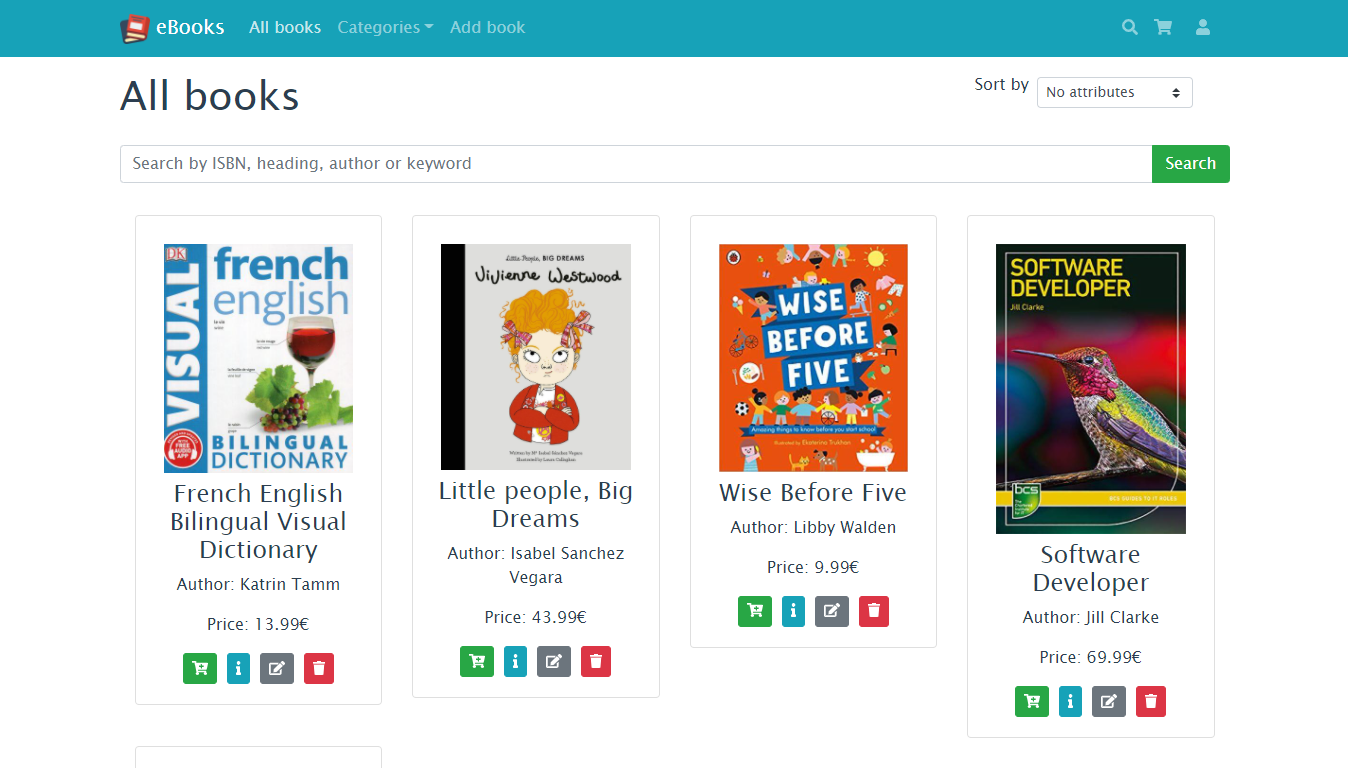Screen dimensions: 1348x768
Task: View info for Wise Before Five
Action: tap(793, 611)
